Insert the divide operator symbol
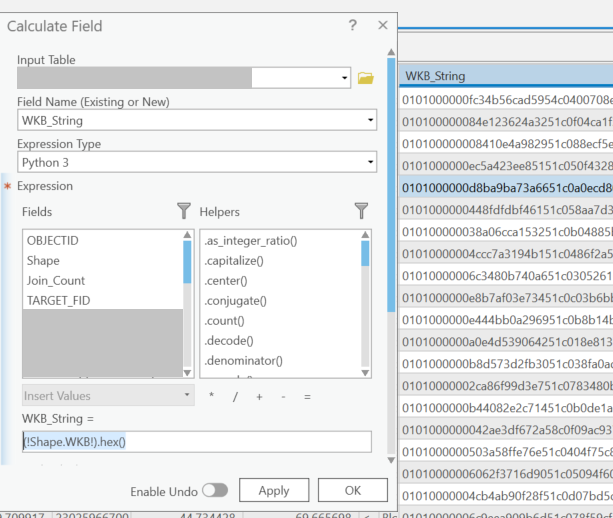 [235, 397]
